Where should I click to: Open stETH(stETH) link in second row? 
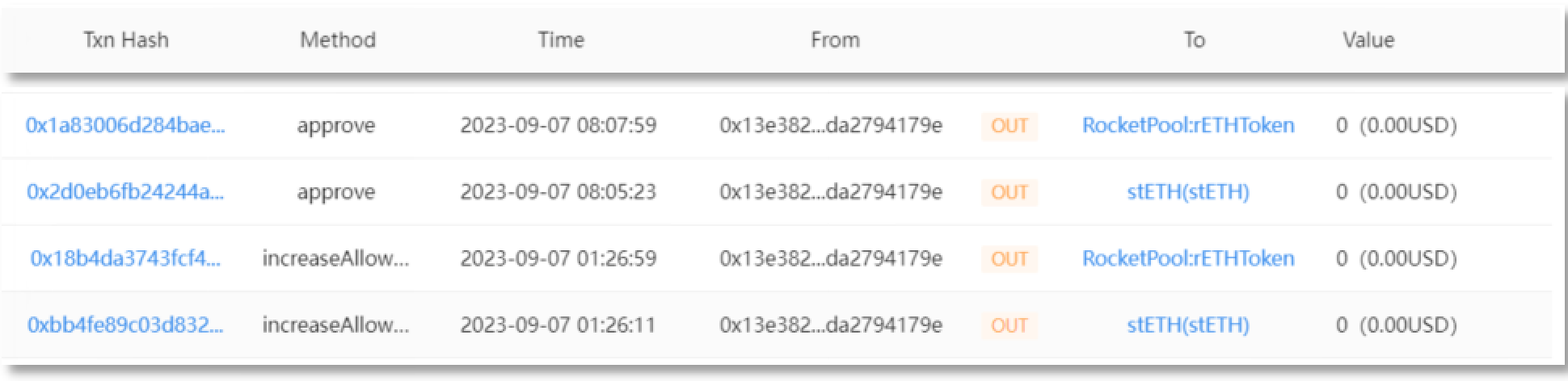coord(1188,192)
